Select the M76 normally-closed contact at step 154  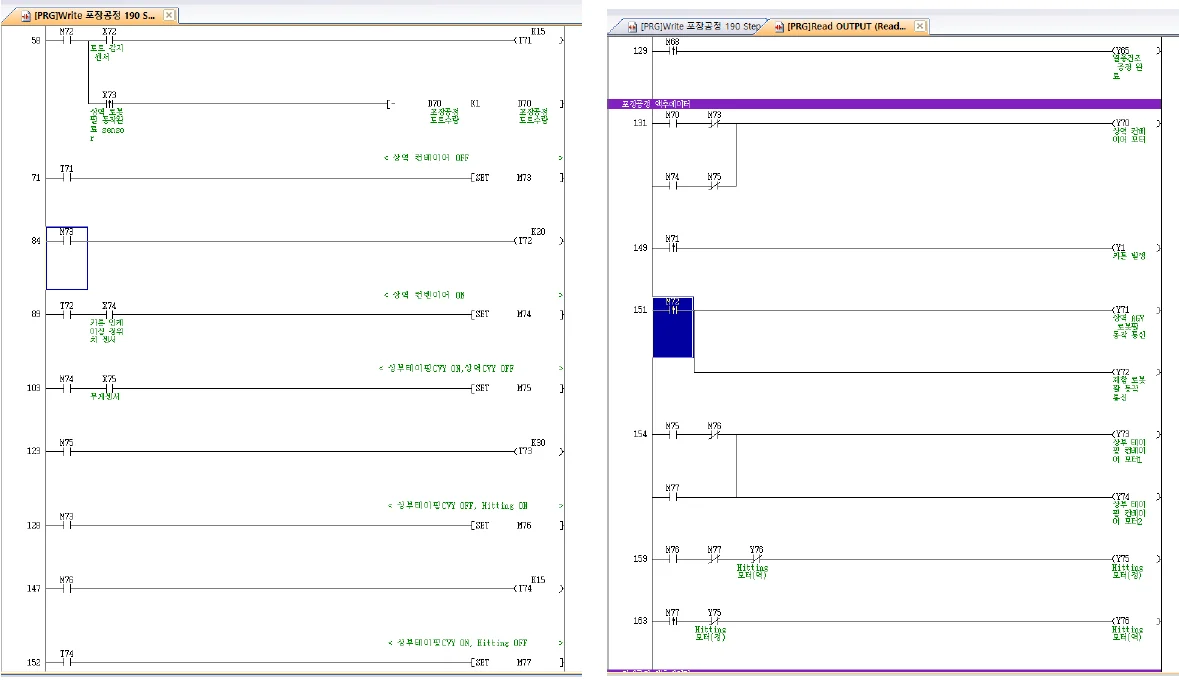pyautogui.click(x=714, y=435)
